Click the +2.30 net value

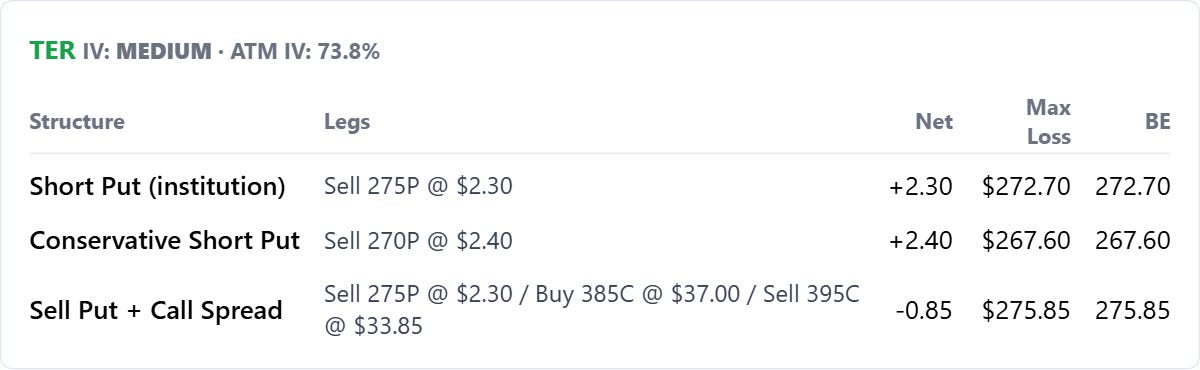921,187
